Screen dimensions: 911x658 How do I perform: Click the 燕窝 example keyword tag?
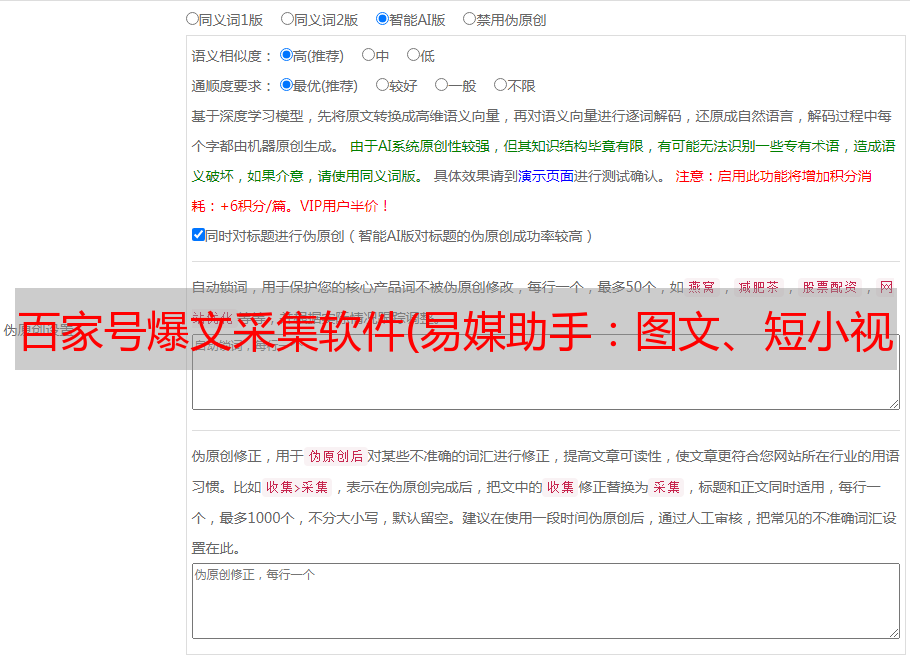pos(701,287)
